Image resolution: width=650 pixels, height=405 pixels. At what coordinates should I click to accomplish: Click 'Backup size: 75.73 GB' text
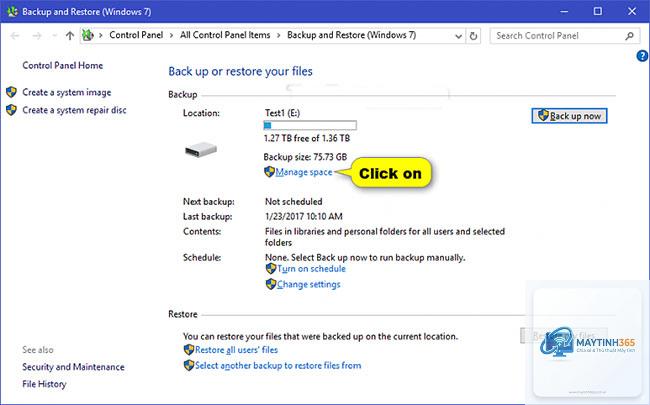[306, 157]
